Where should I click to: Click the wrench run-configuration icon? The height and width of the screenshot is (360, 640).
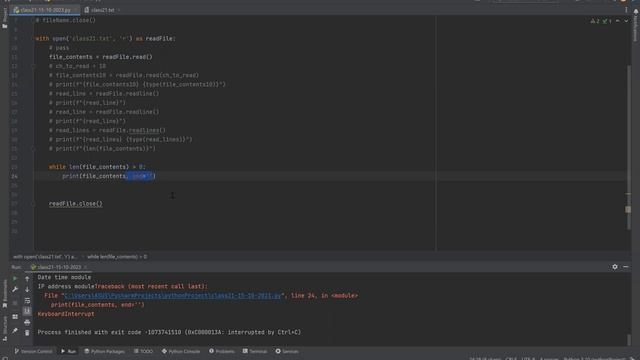[x=15, y=289]
